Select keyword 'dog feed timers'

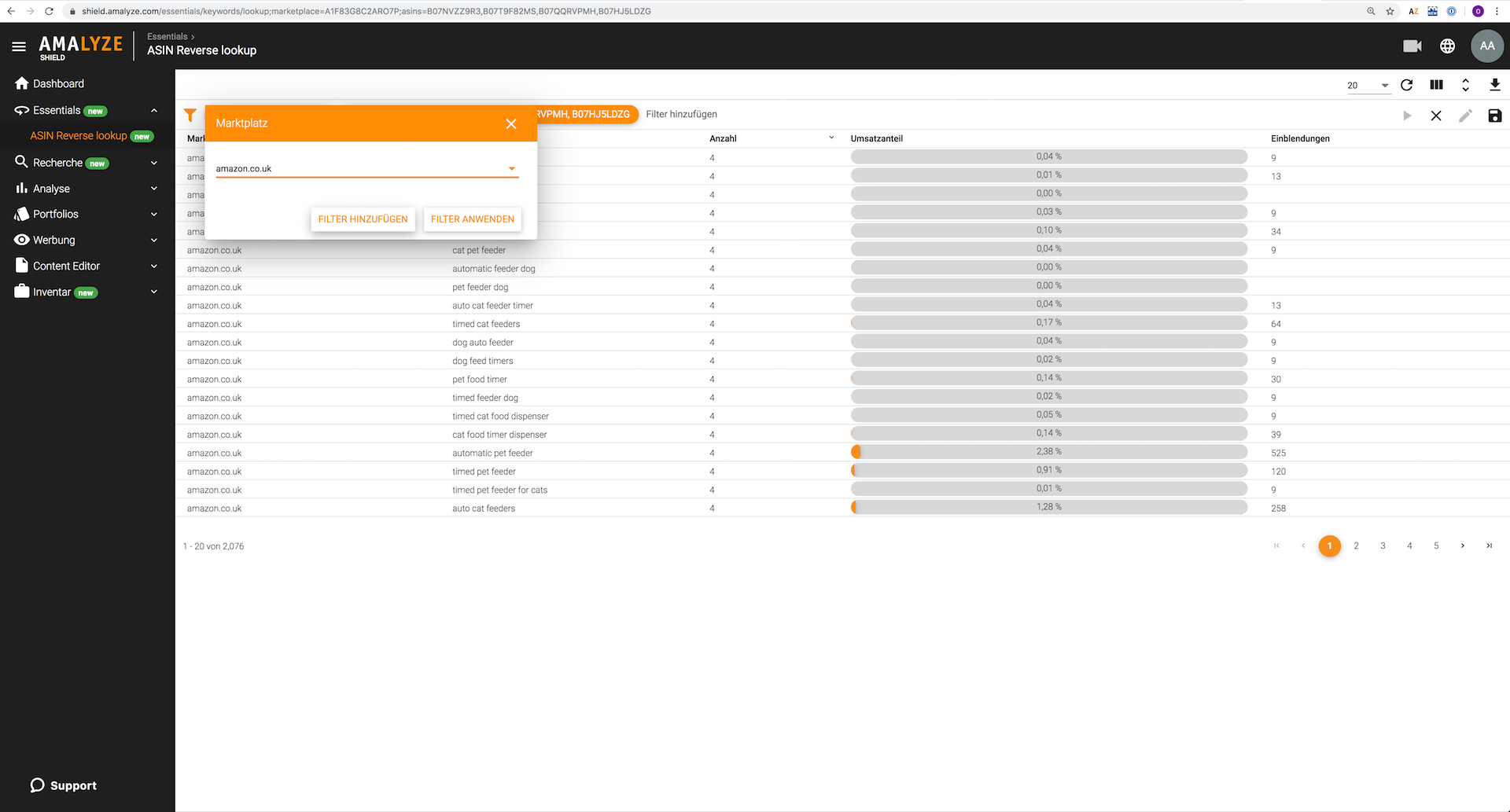pos(483,361)
